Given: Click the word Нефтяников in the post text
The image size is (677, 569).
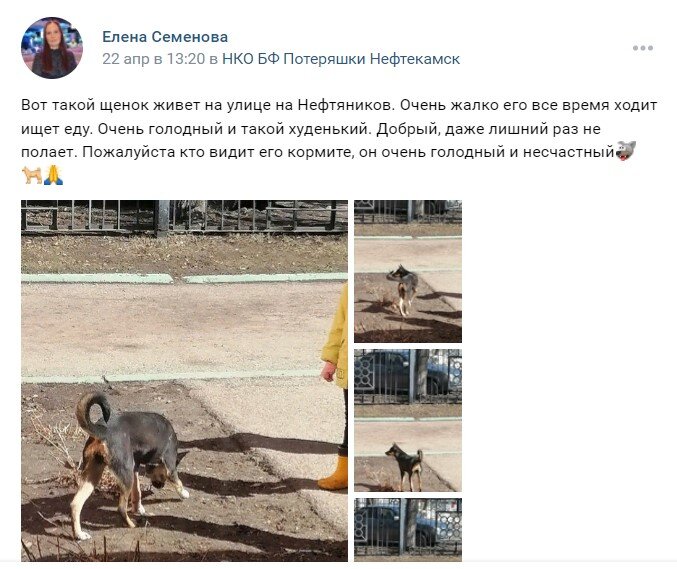Looking at the screenshot, I should click(x=345, y=105).
